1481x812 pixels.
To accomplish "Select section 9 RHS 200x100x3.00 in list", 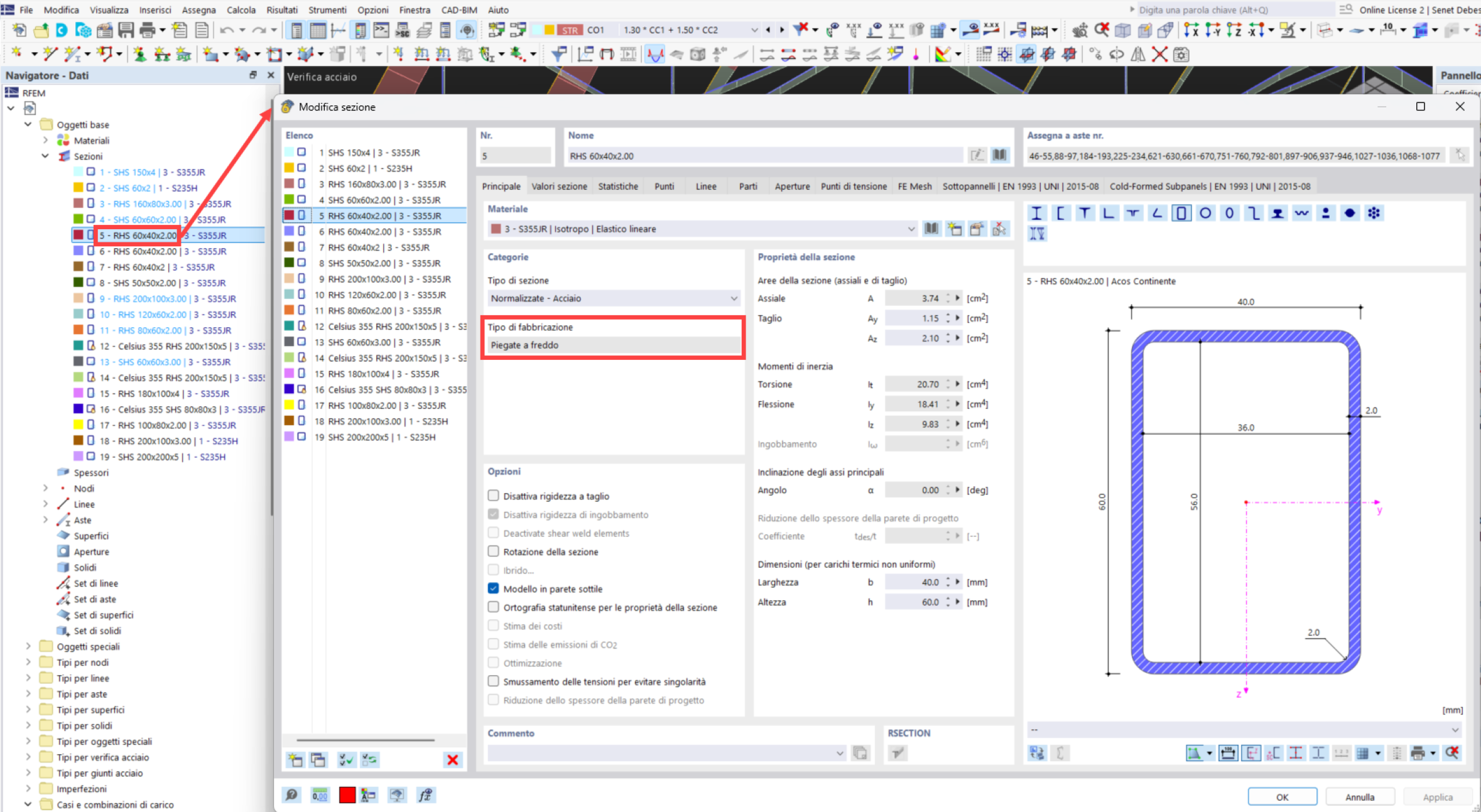I will 389,279.
